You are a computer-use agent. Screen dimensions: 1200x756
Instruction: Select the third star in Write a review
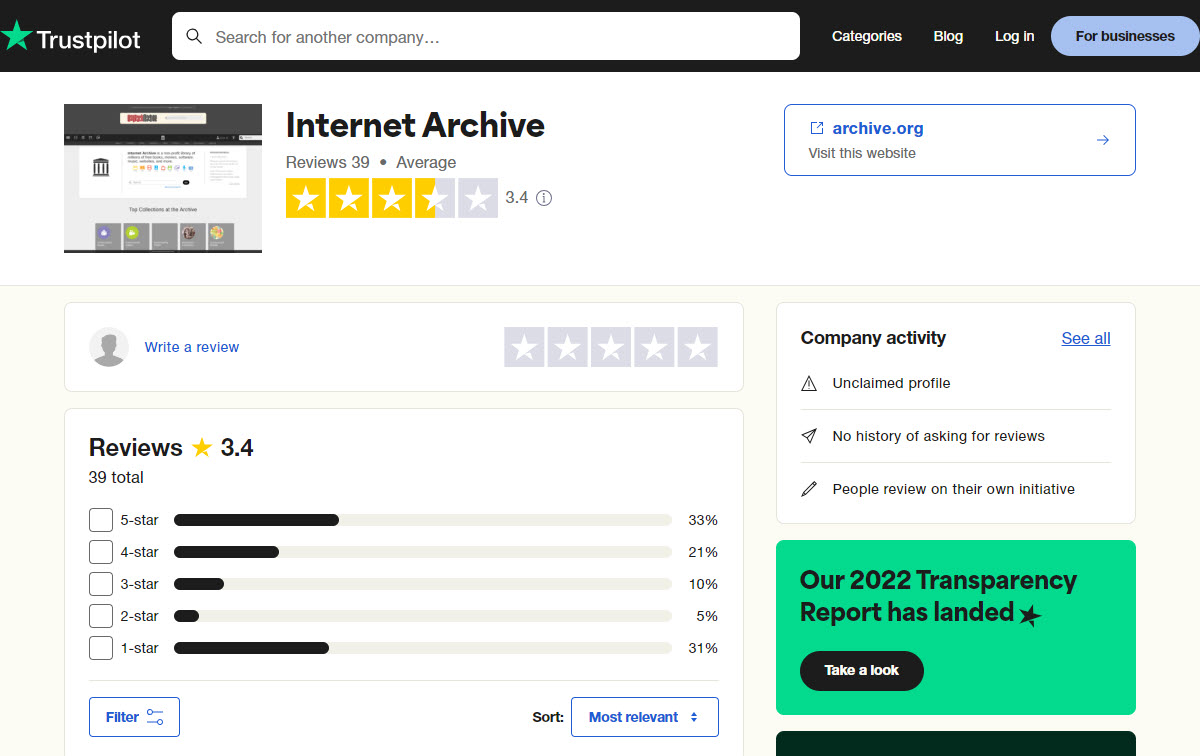tap(611, 347)
